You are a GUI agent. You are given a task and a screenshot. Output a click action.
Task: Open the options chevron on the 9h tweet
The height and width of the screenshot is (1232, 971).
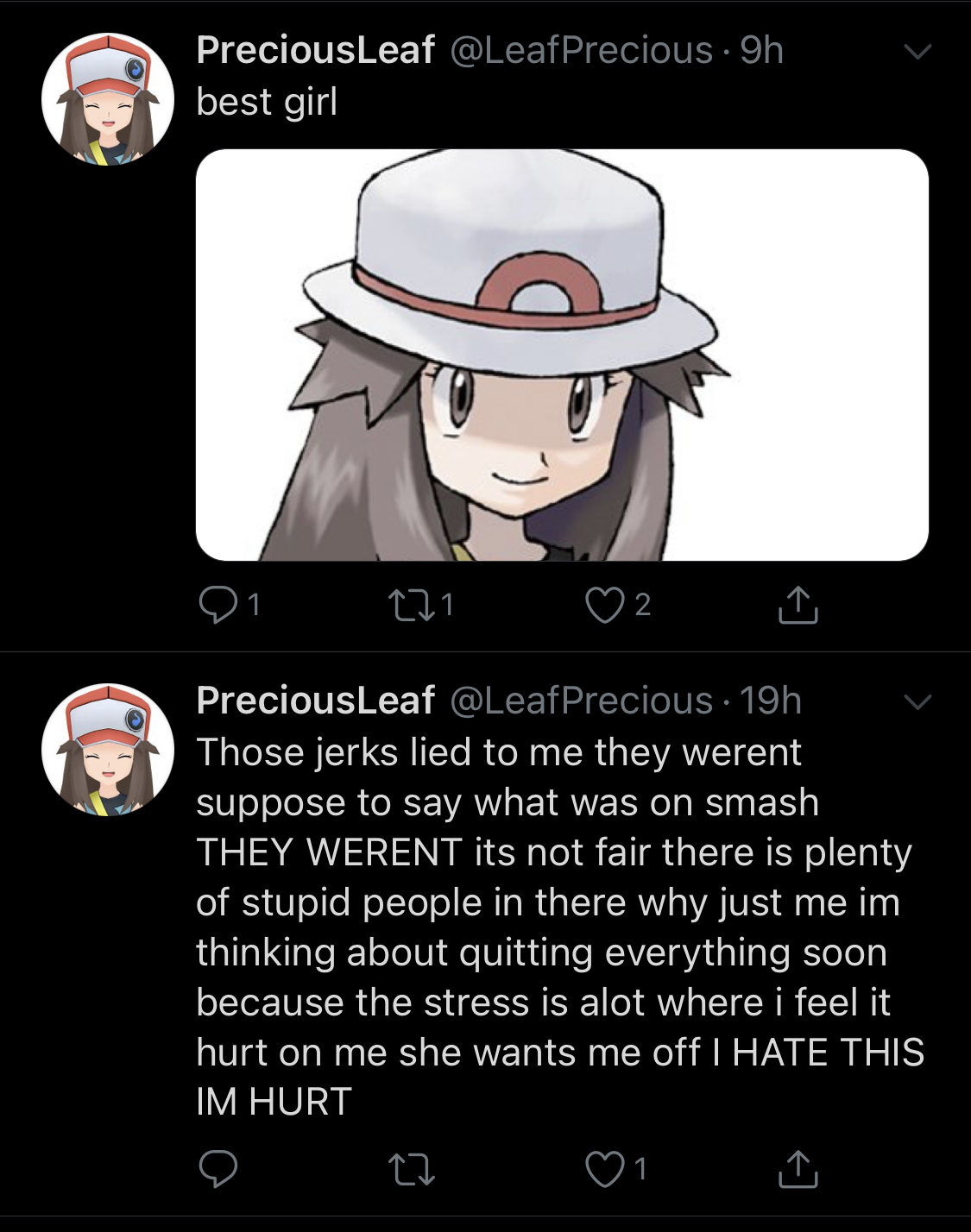coord(917,52)
